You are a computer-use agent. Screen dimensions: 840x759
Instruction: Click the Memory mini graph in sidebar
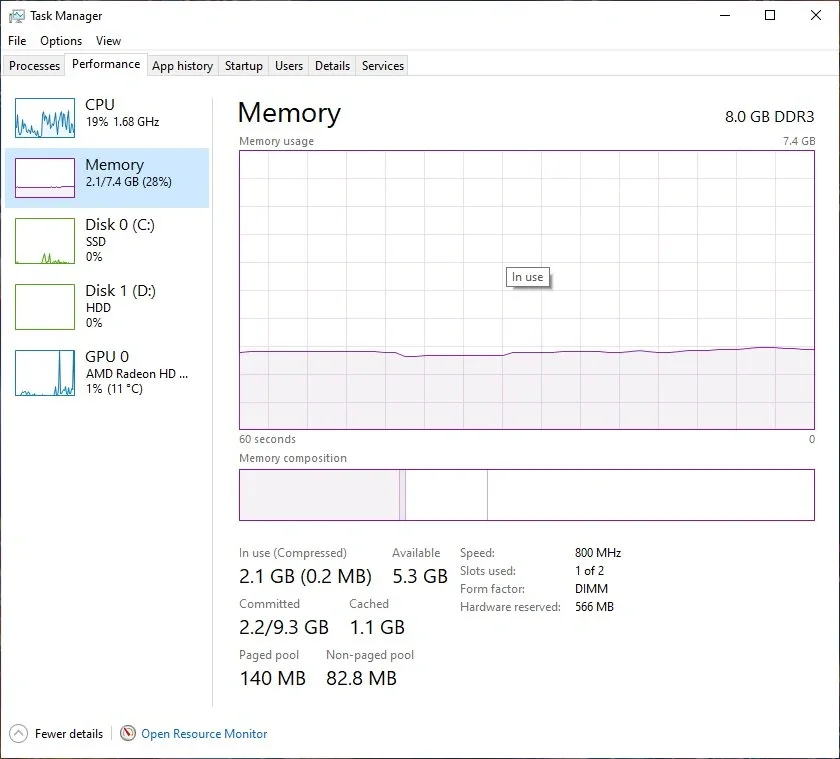[45, 178]
